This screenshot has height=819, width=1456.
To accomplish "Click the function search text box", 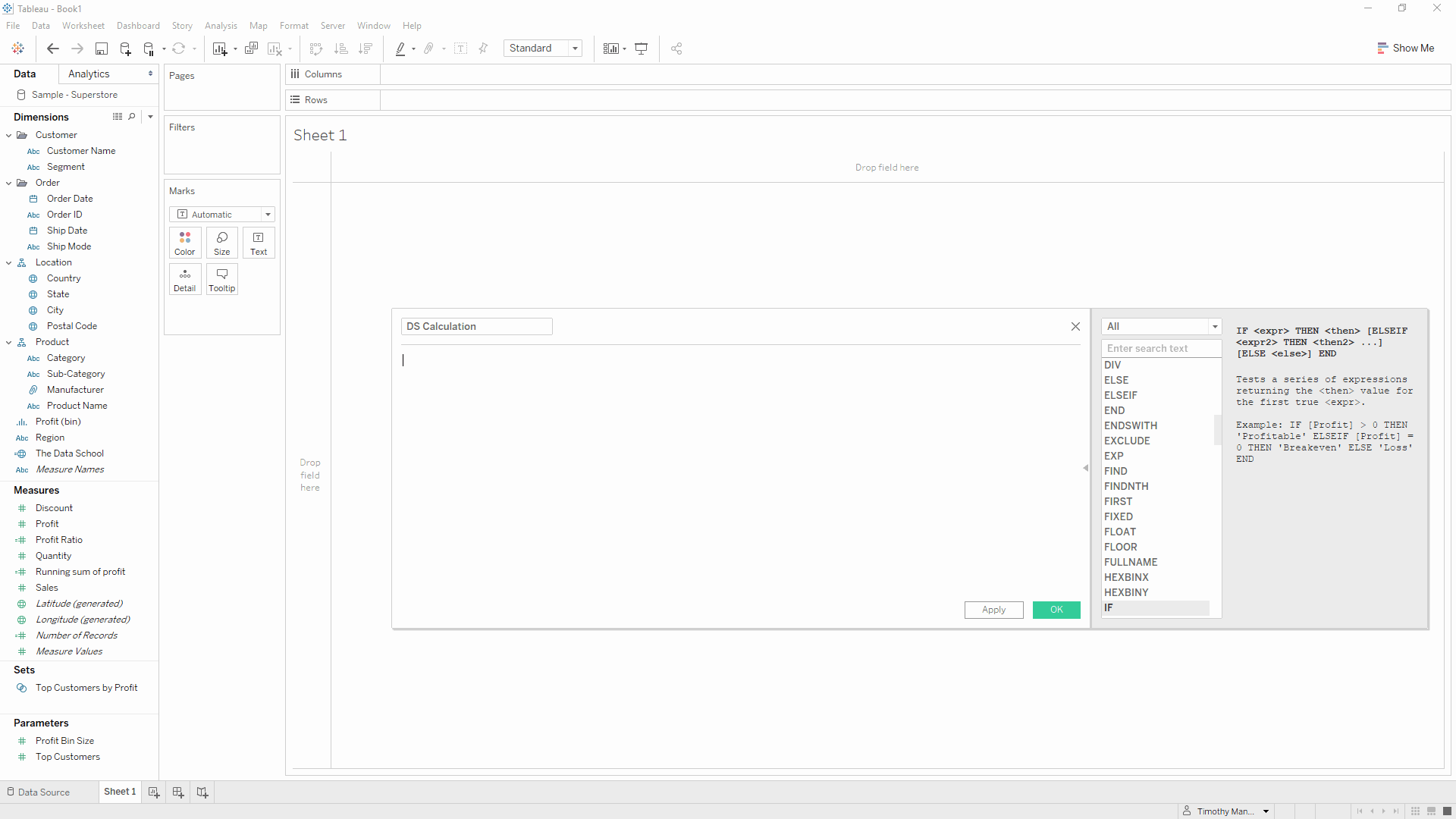I will point(1162,349).
